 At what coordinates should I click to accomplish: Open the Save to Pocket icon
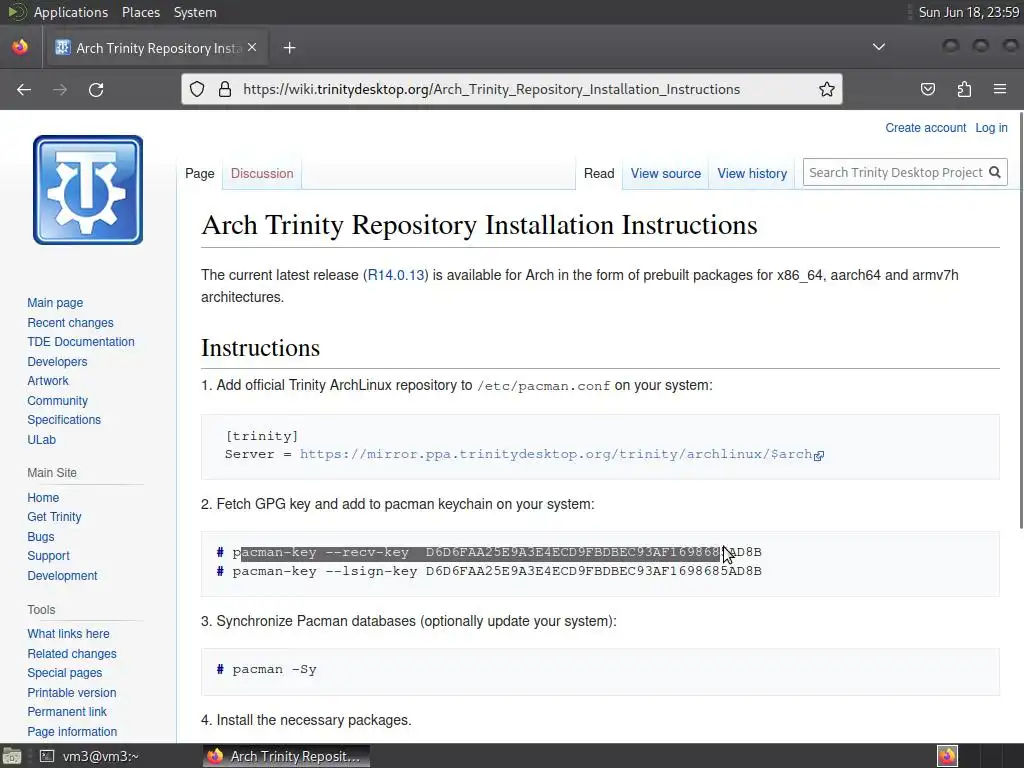point(927,89)
